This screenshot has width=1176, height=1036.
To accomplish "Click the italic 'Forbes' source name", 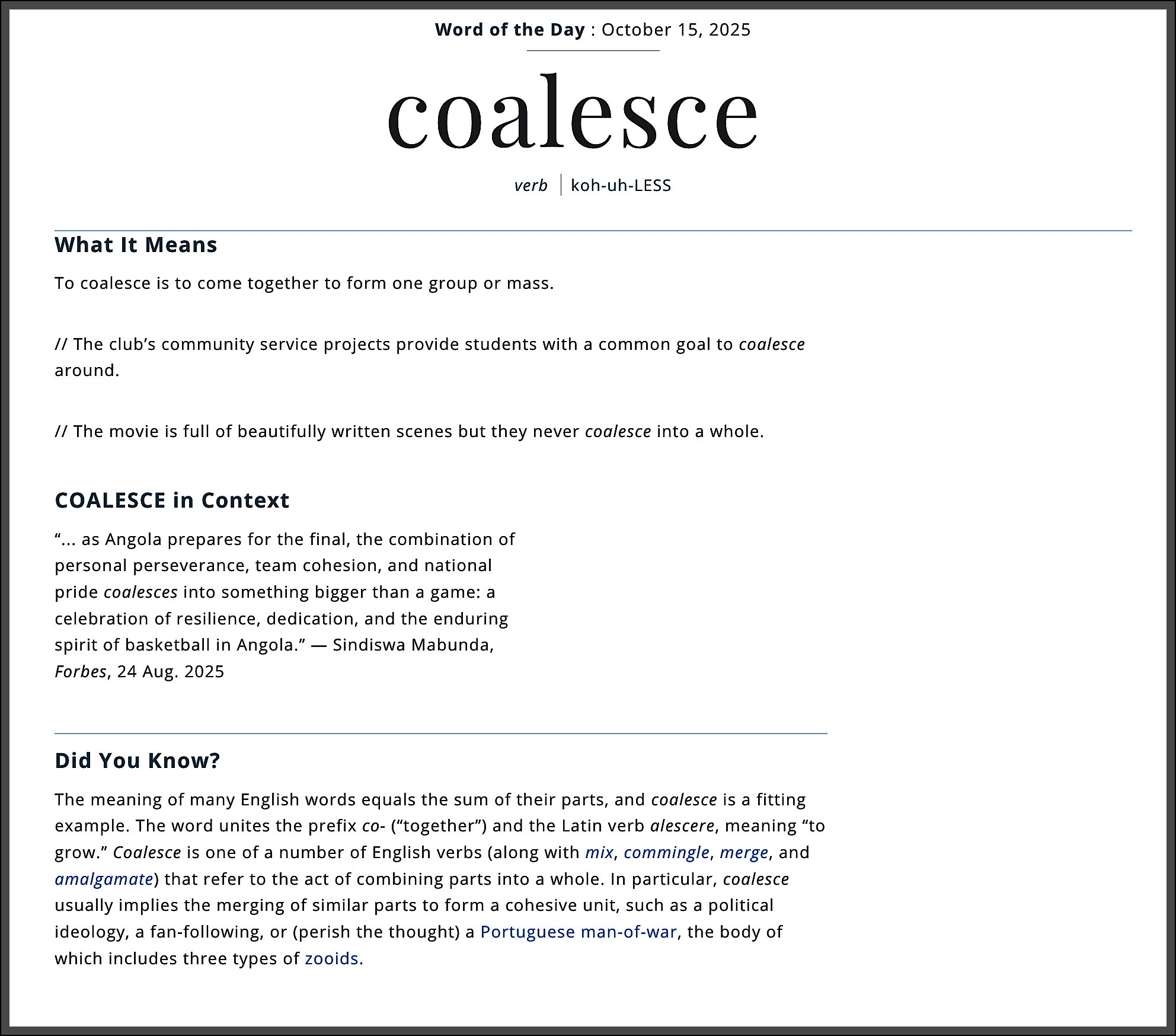I will [x=81, y=671].
